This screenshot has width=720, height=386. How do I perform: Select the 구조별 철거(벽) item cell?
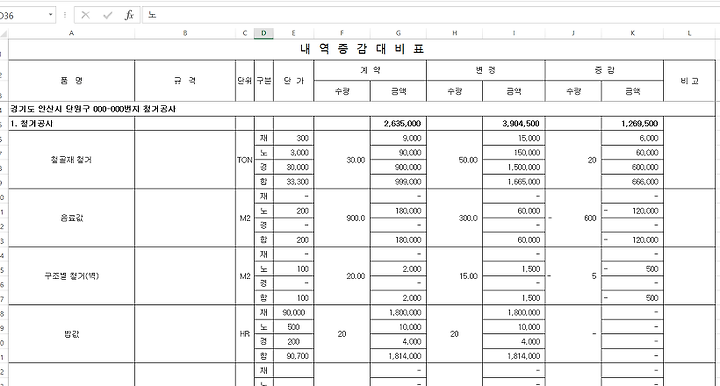71,276
